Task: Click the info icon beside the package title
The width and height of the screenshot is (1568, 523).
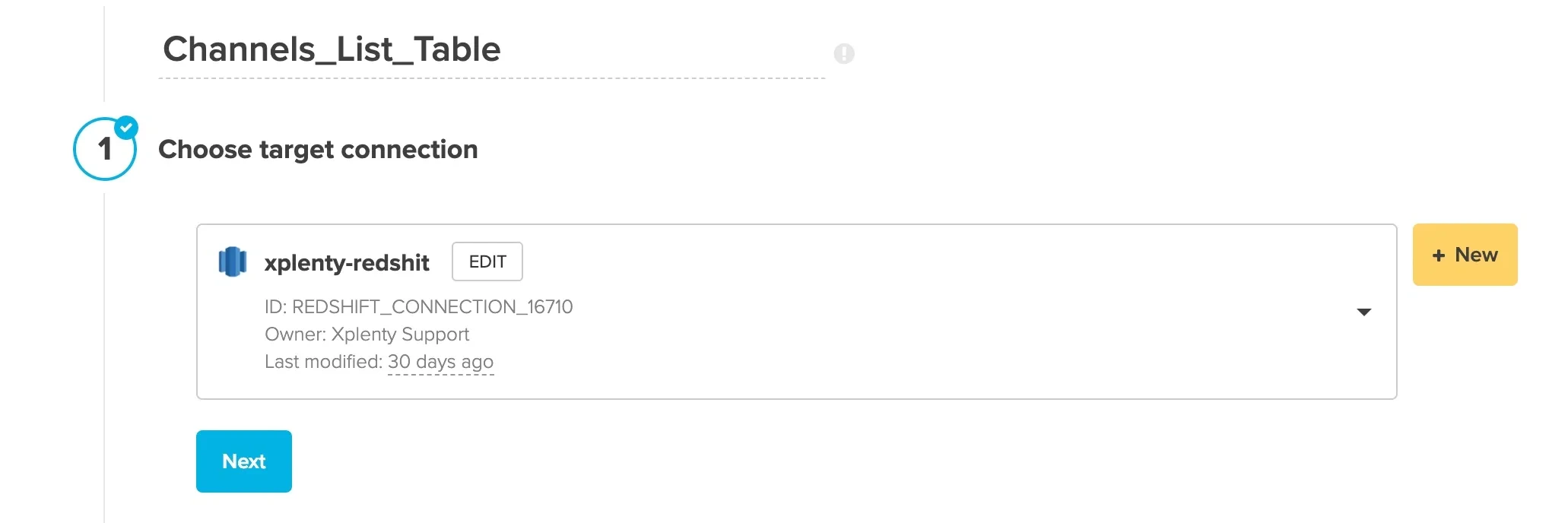Action: [x=844, y=53]
